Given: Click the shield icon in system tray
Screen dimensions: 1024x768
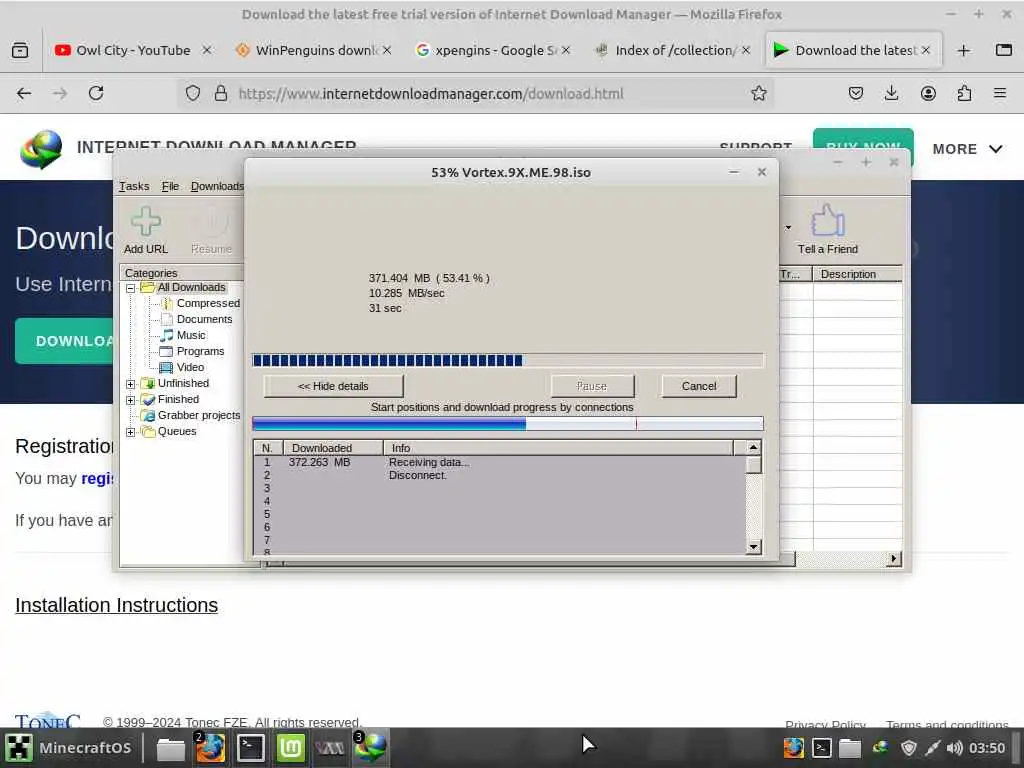Looking at the screenshot, I should pos(908,748).
